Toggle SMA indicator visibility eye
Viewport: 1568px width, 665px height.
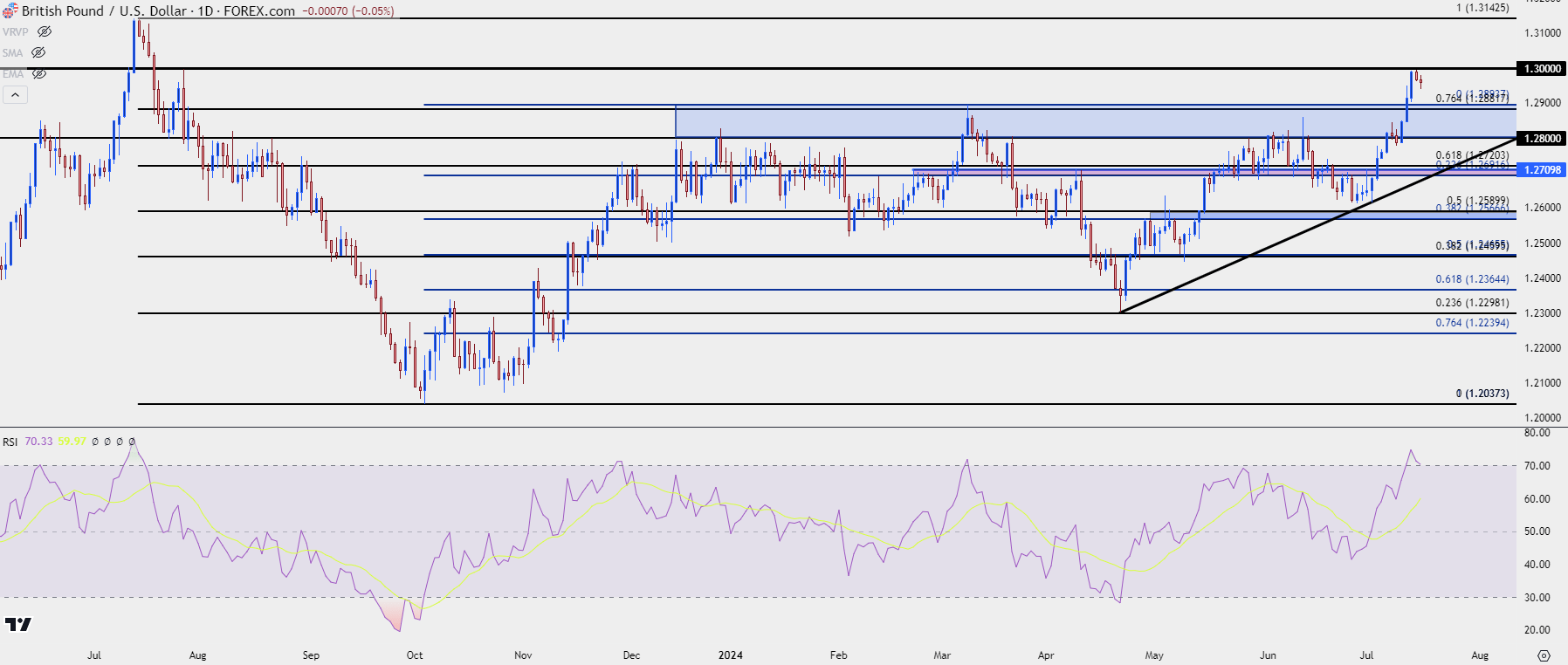pos(38,52)
